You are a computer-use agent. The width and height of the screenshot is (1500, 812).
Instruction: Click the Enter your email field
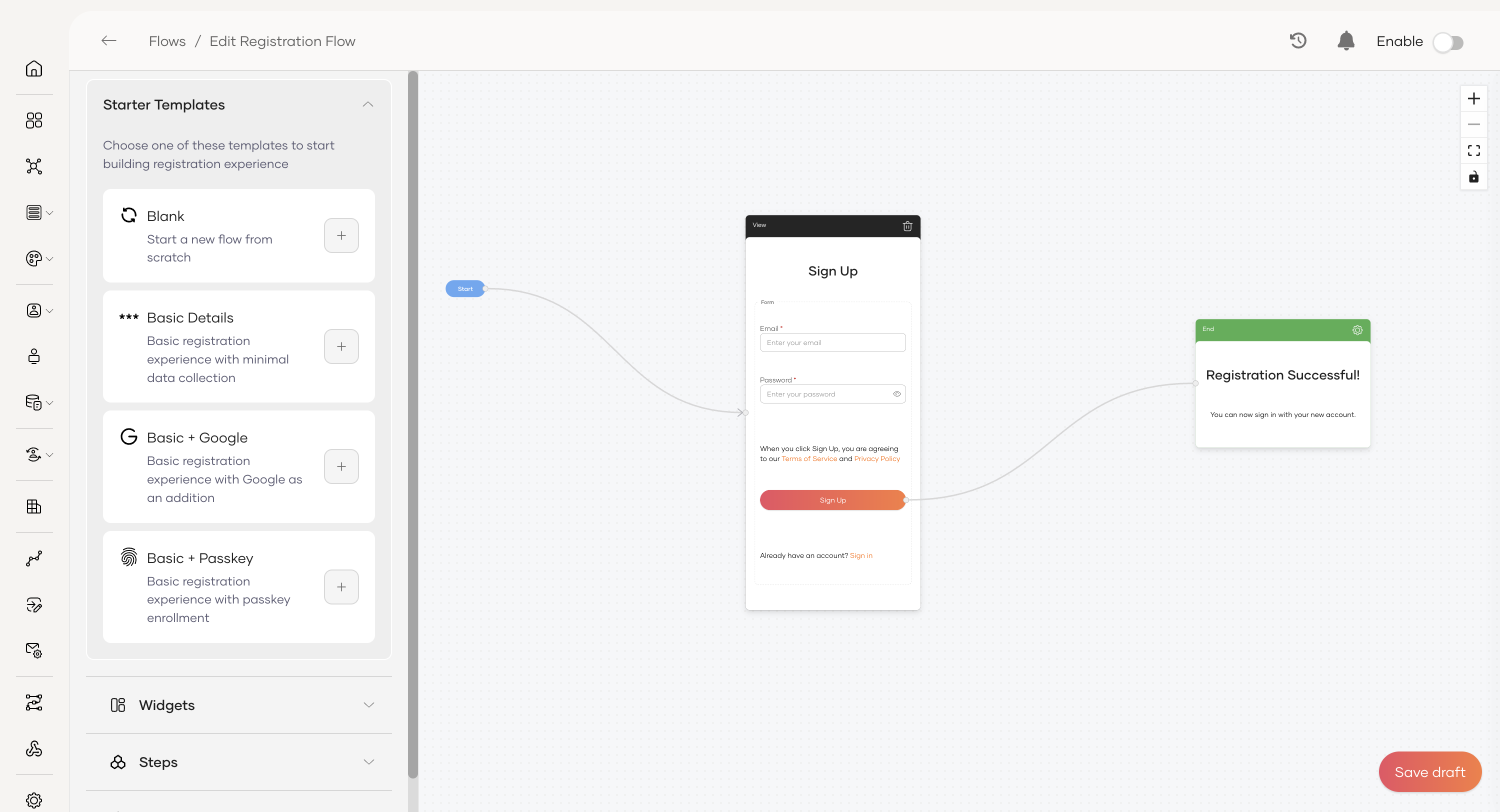pos(832,342)
